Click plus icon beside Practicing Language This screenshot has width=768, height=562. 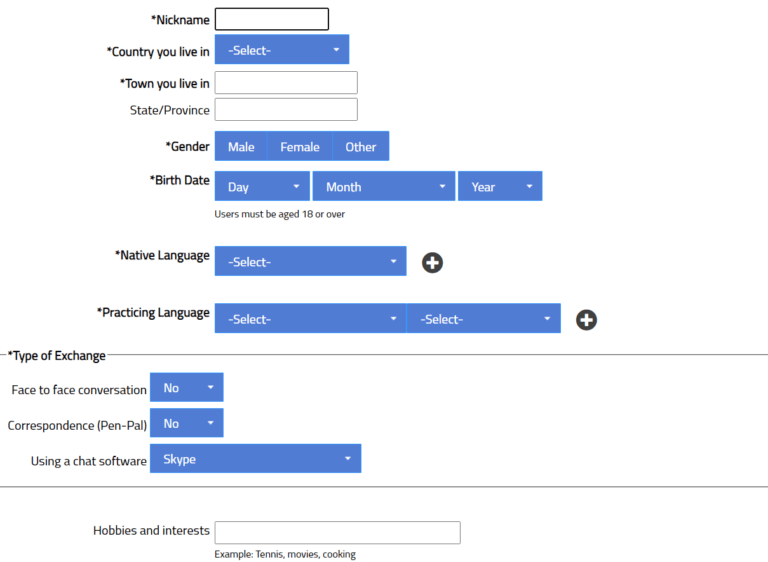point(587,320)
